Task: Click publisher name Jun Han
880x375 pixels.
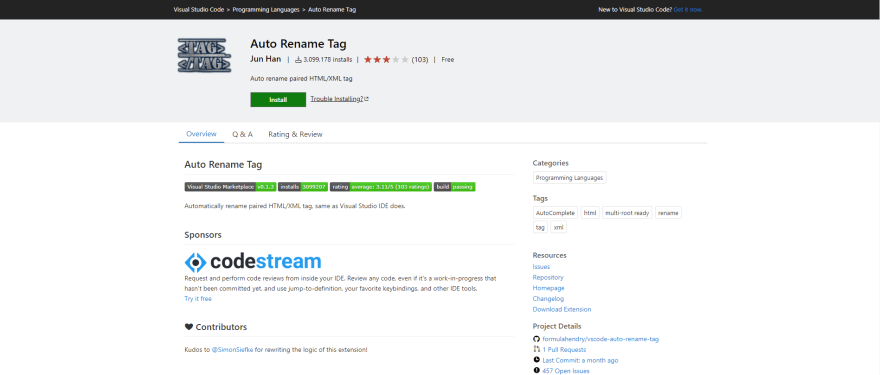Action: click(x=265, y=60)
